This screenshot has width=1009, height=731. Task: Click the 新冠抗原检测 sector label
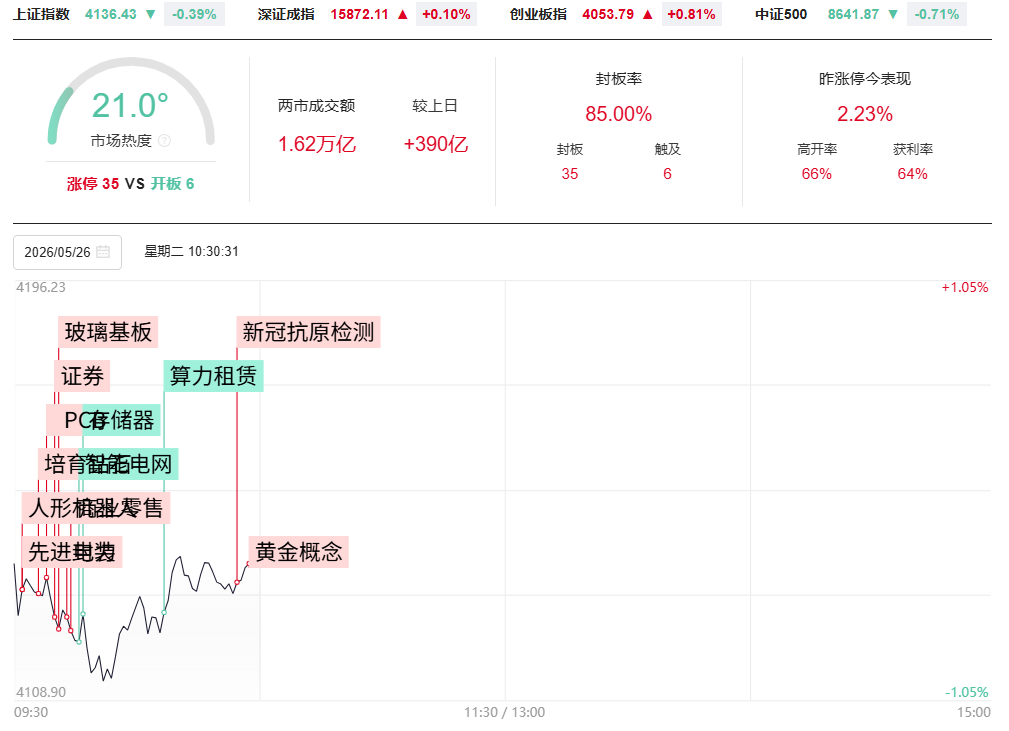pyautogui.click(x=308, y=332)
